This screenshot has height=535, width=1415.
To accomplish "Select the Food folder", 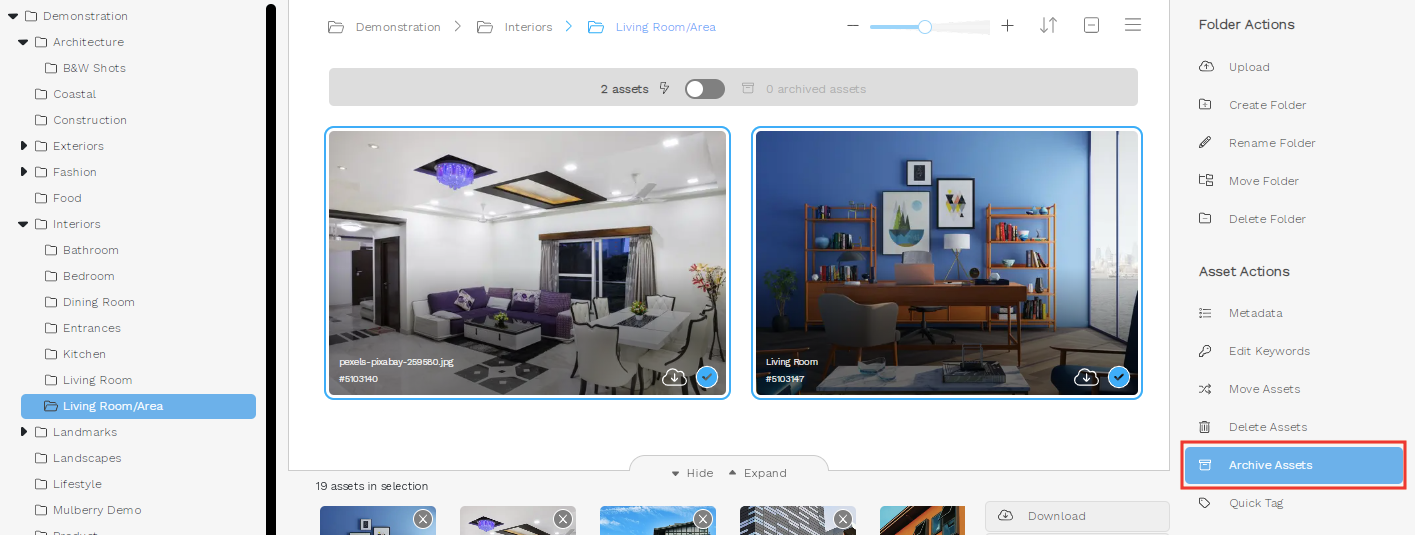I will click(67, 198).
